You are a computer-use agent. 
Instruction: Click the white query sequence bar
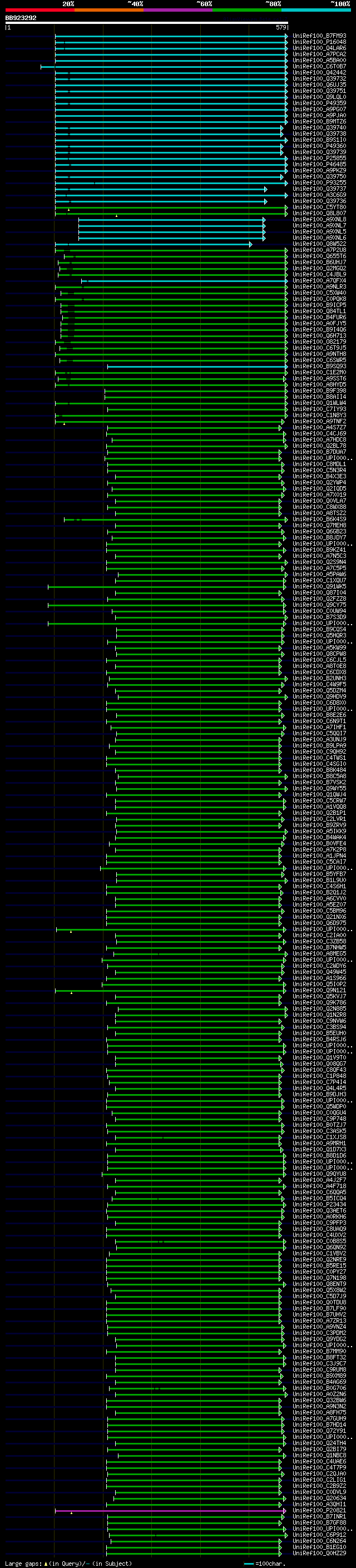coord(147,23)
